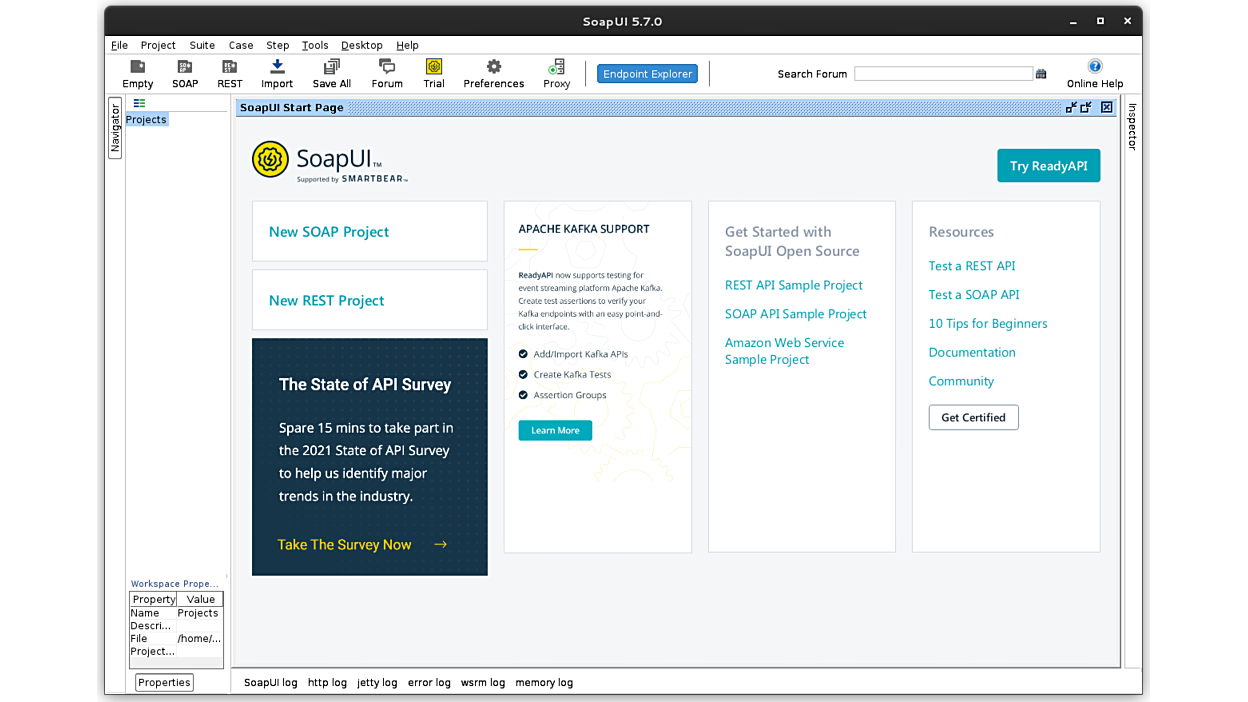1248x702 pixels.
Task: Click the SOAP project toolbar icon
Action: click(185, 73)
